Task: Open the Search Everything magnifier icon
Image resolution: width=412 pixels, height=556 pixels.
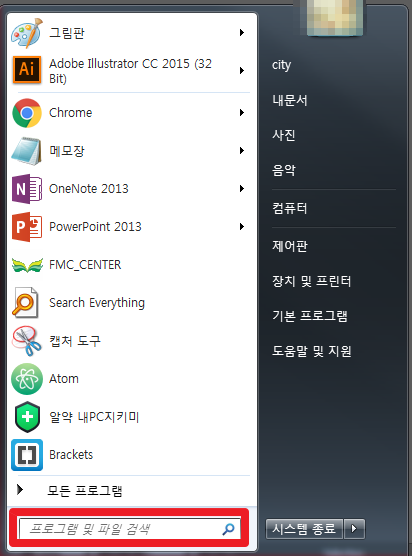Action: click(x=25, y=303)
